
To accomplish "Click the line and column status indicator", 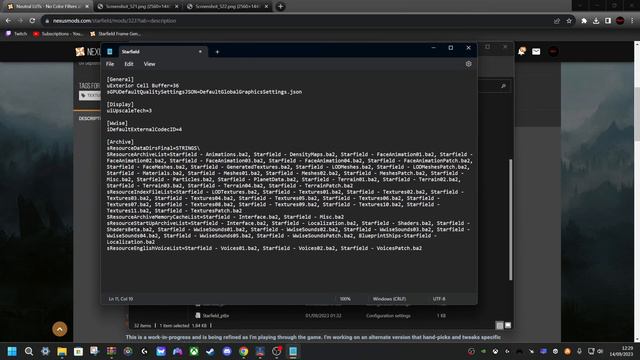I will coord(121,299).
